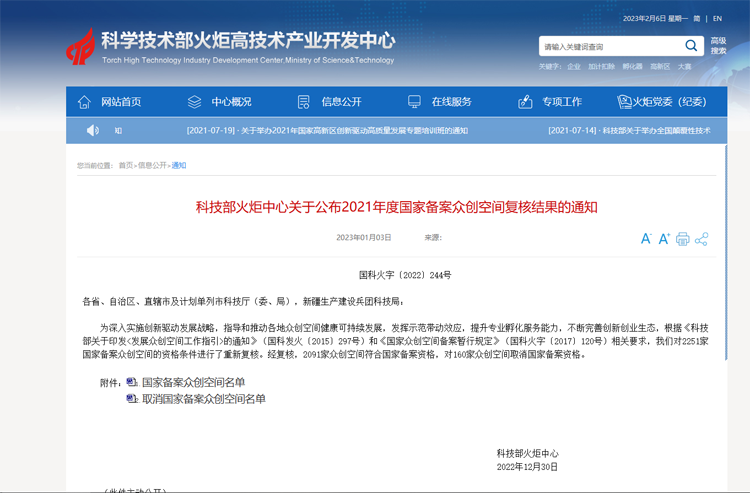Screen dimensions: 750x493
Task: Click the Word icon beside 国家备案众创空间名单
Action: point(132,382)
